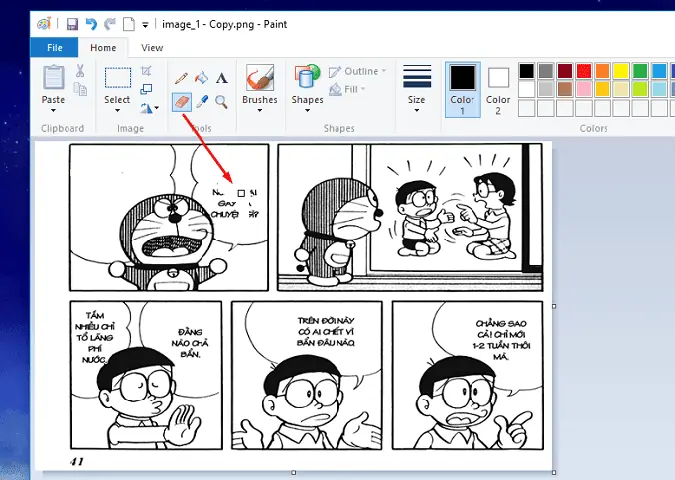
Task: Pick the black color swatch
Action: [526, 71]
